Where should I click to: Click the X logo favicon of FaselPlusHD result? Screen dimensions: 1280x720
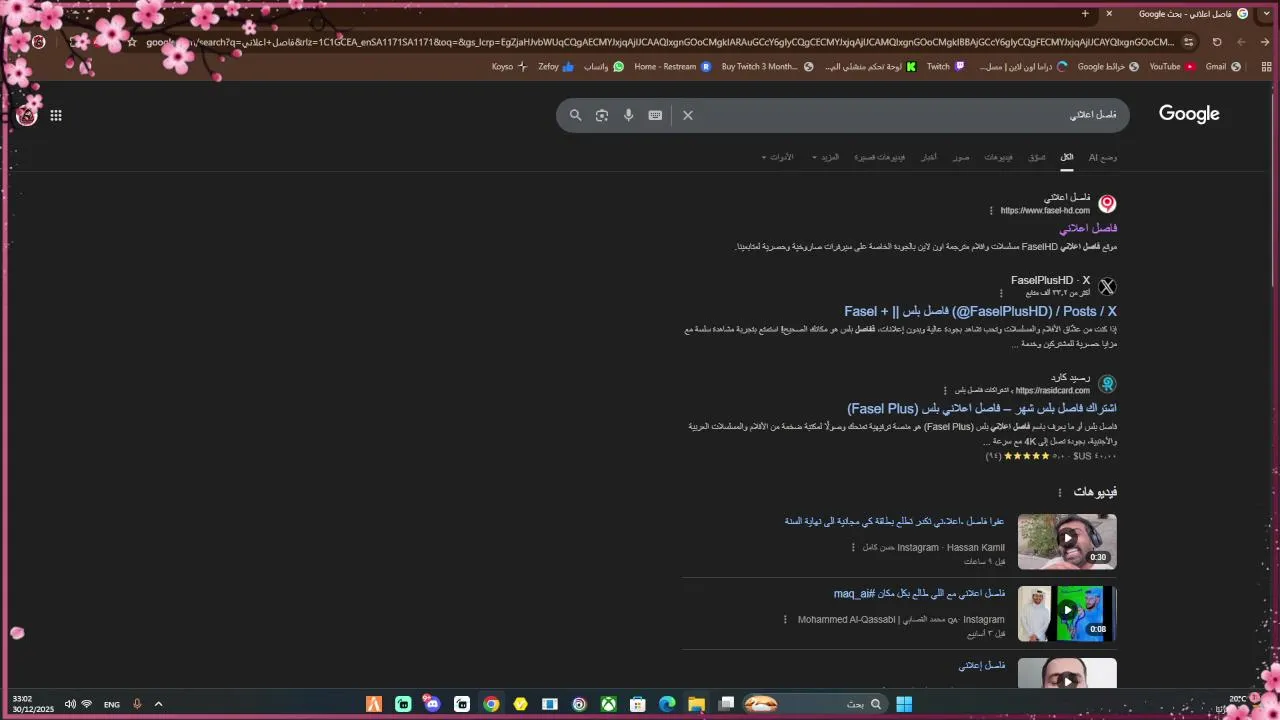1107,287
